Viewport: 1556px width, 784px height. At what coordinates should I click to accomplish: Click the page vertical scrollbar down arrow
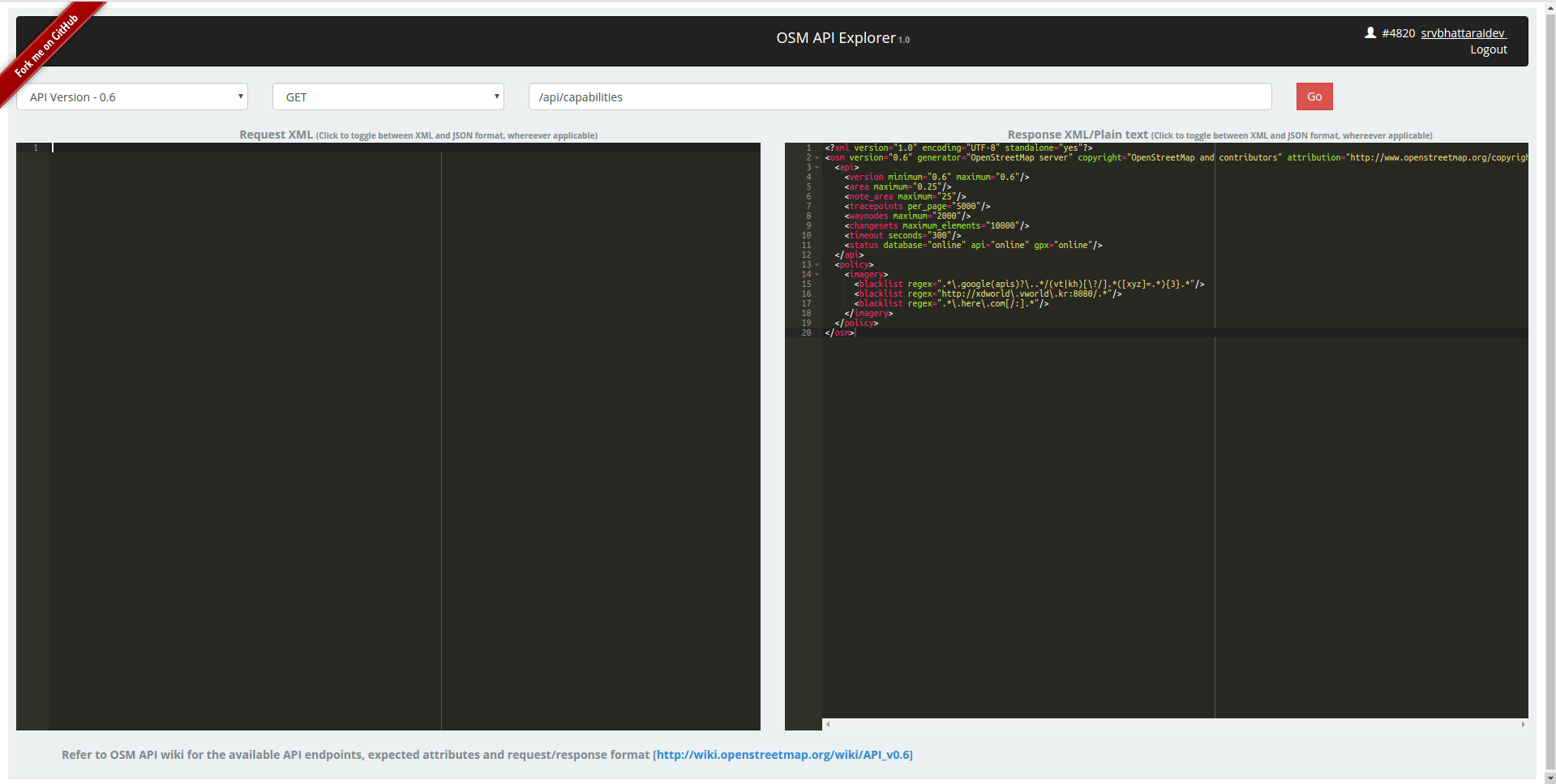click(x=1550, y=778)
